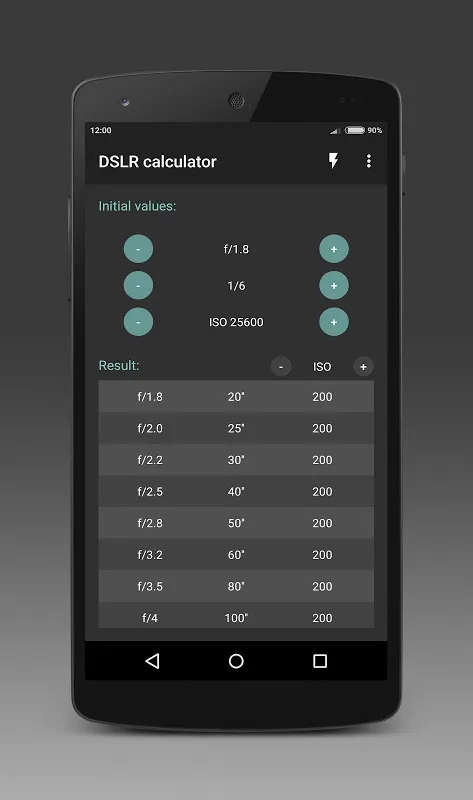Select the f/2.8 result row cell
473x800 pixels.
click(x=150, y=523)
